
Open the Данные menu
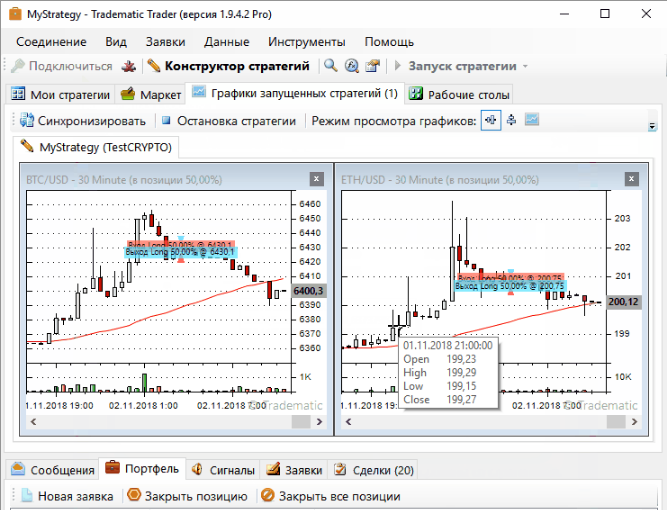(x=227, y=42)
